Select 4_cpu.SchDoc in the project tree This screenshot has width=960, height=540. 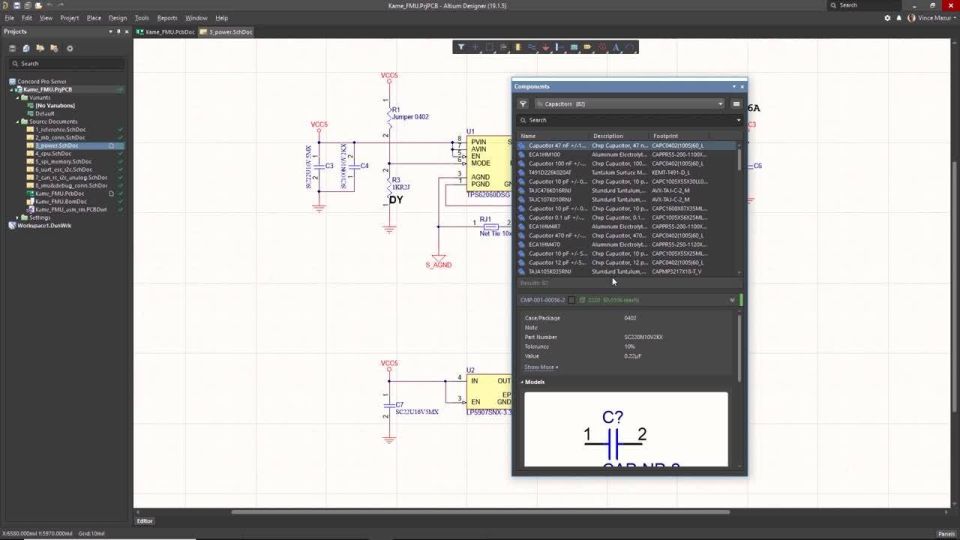[x=53, y=154]
